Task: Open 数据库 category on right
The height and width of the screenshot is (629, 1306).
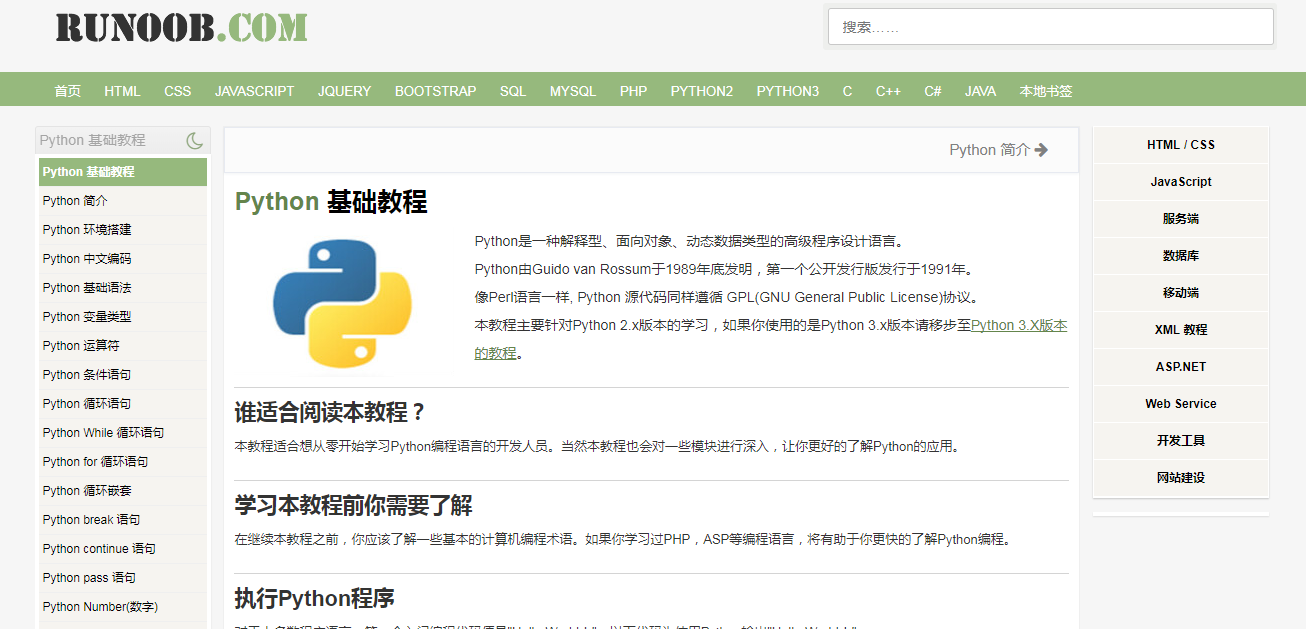Action: (1181, 256)
